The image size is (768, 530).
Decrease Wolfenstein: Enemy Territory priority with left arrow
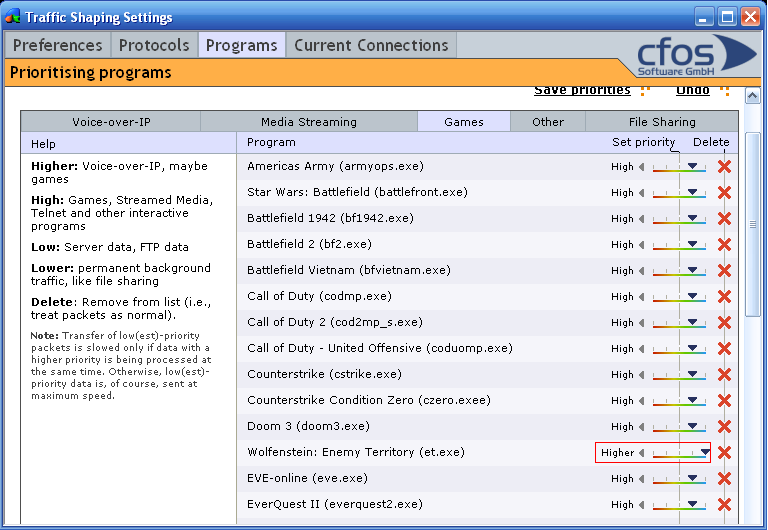(642, 453)
